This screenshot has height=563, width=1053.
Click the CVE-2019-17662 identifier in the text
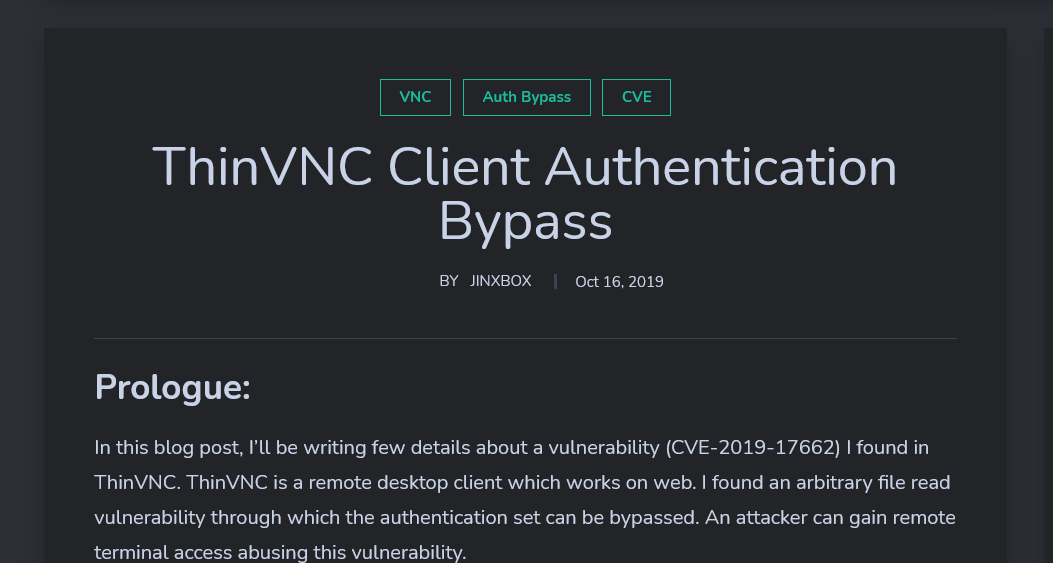point(753,447)
